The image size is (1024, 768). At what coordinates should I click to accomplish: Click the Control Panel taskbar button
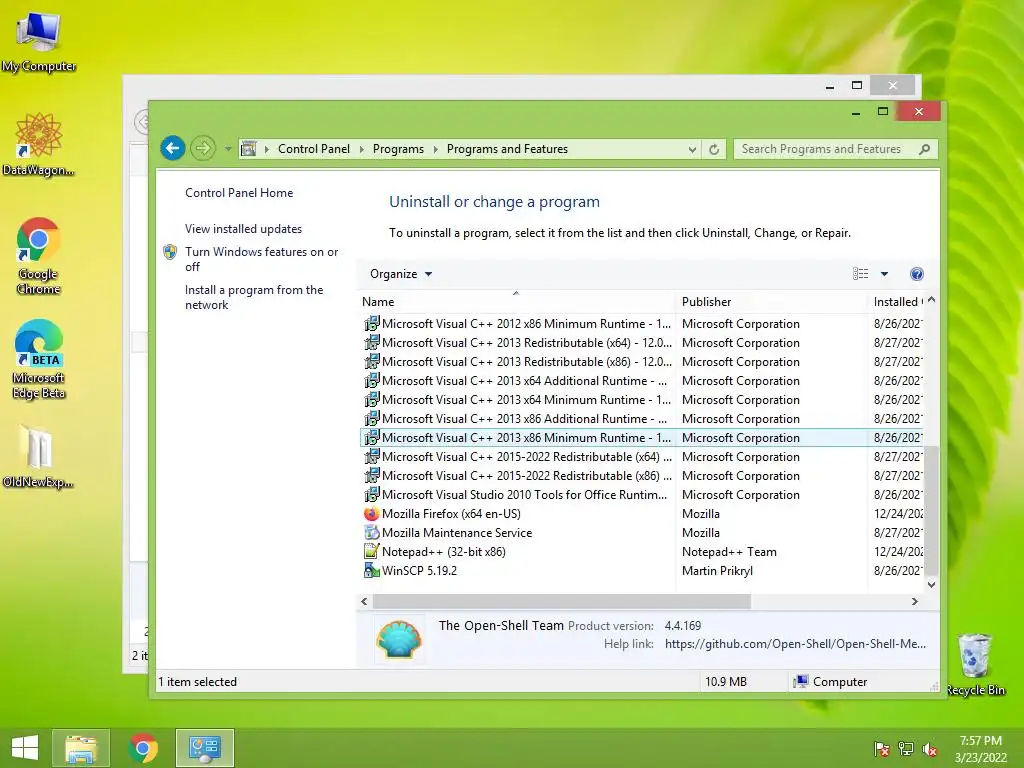(204, 748)
